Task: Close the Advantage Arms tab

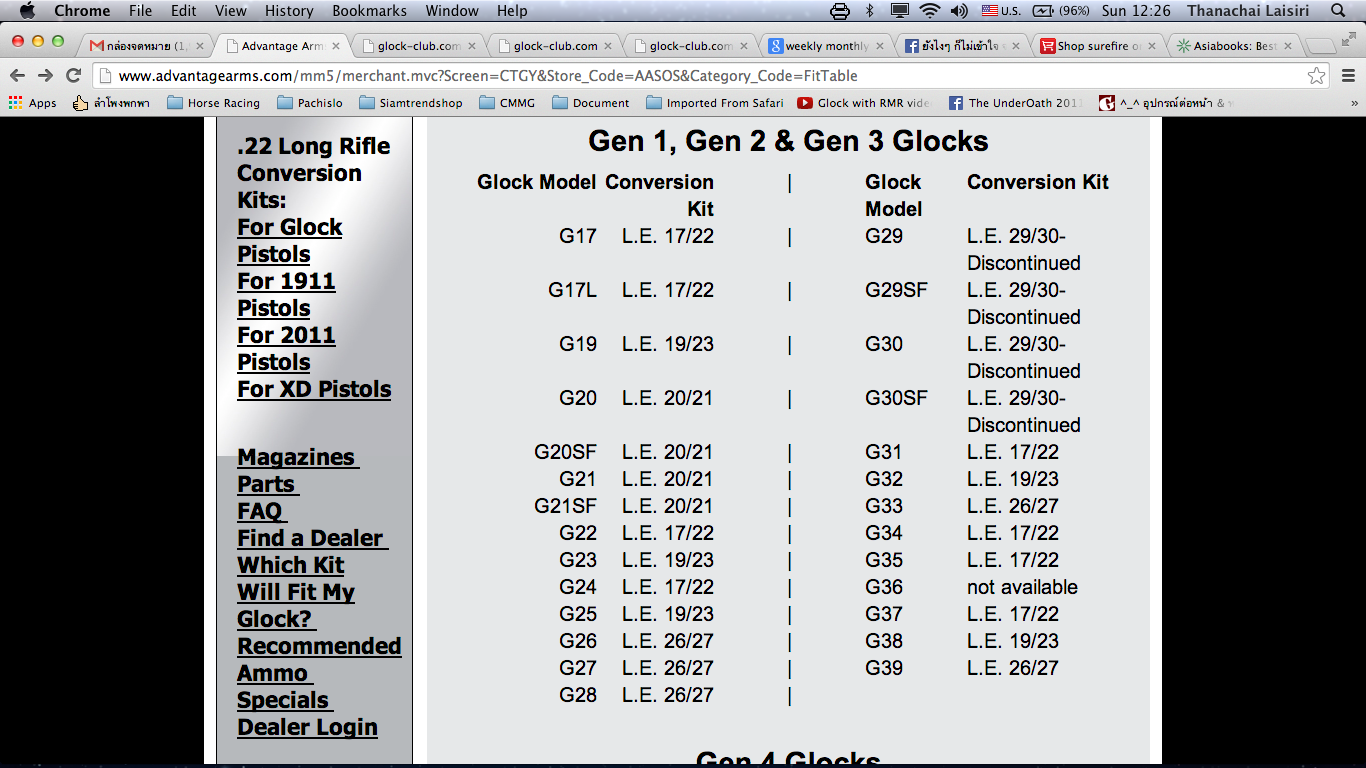Action: click(335, 46)
